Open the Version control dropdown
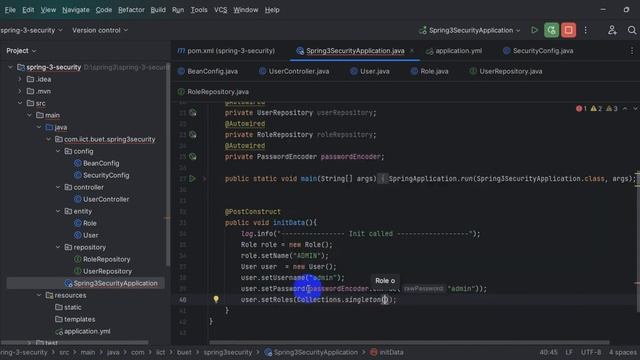640x360 pixels. pos(100,30)
